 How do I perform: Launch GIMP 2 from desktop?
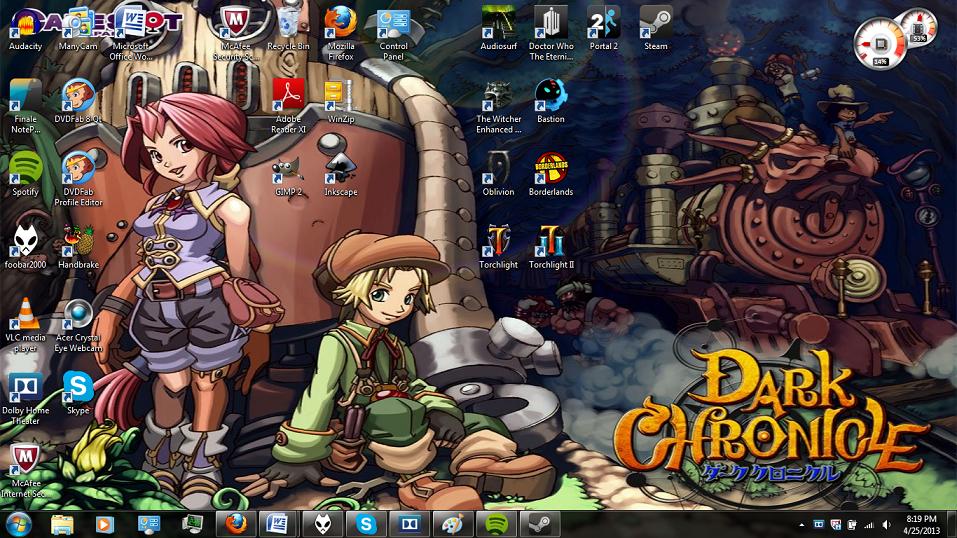click(x=288, y=175)
